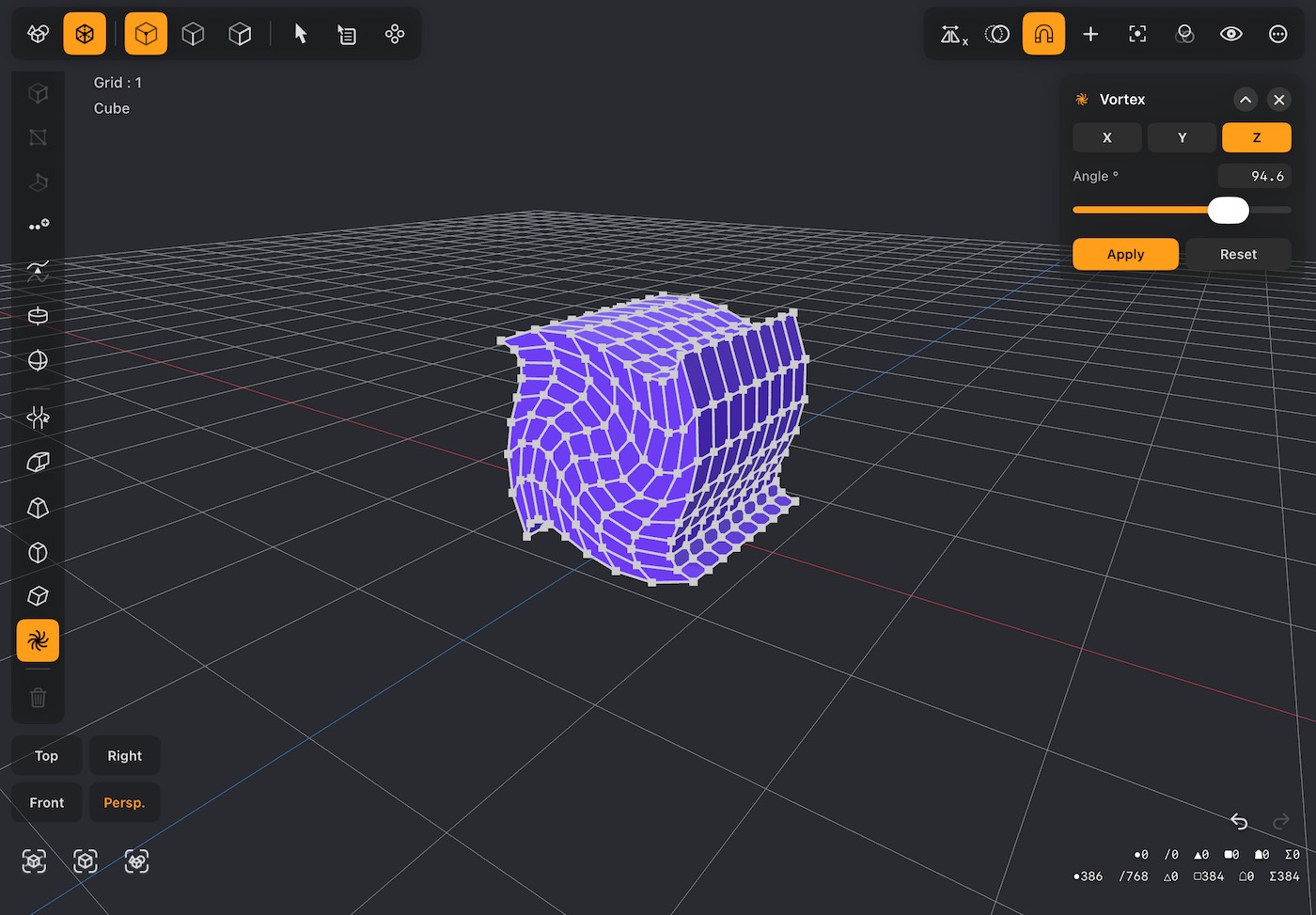Reset the Vortex settings

[1238, 254]
